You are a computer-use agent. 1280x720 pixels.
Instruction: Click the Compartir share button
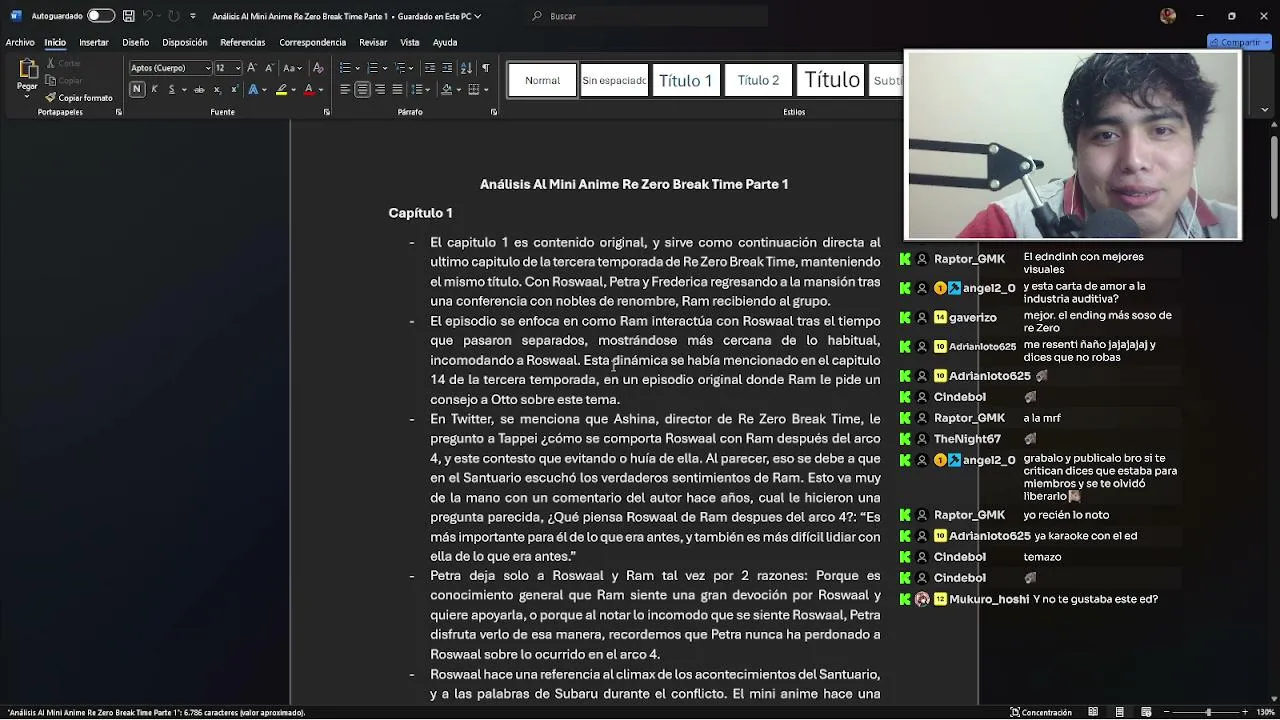click(1239, 42)
